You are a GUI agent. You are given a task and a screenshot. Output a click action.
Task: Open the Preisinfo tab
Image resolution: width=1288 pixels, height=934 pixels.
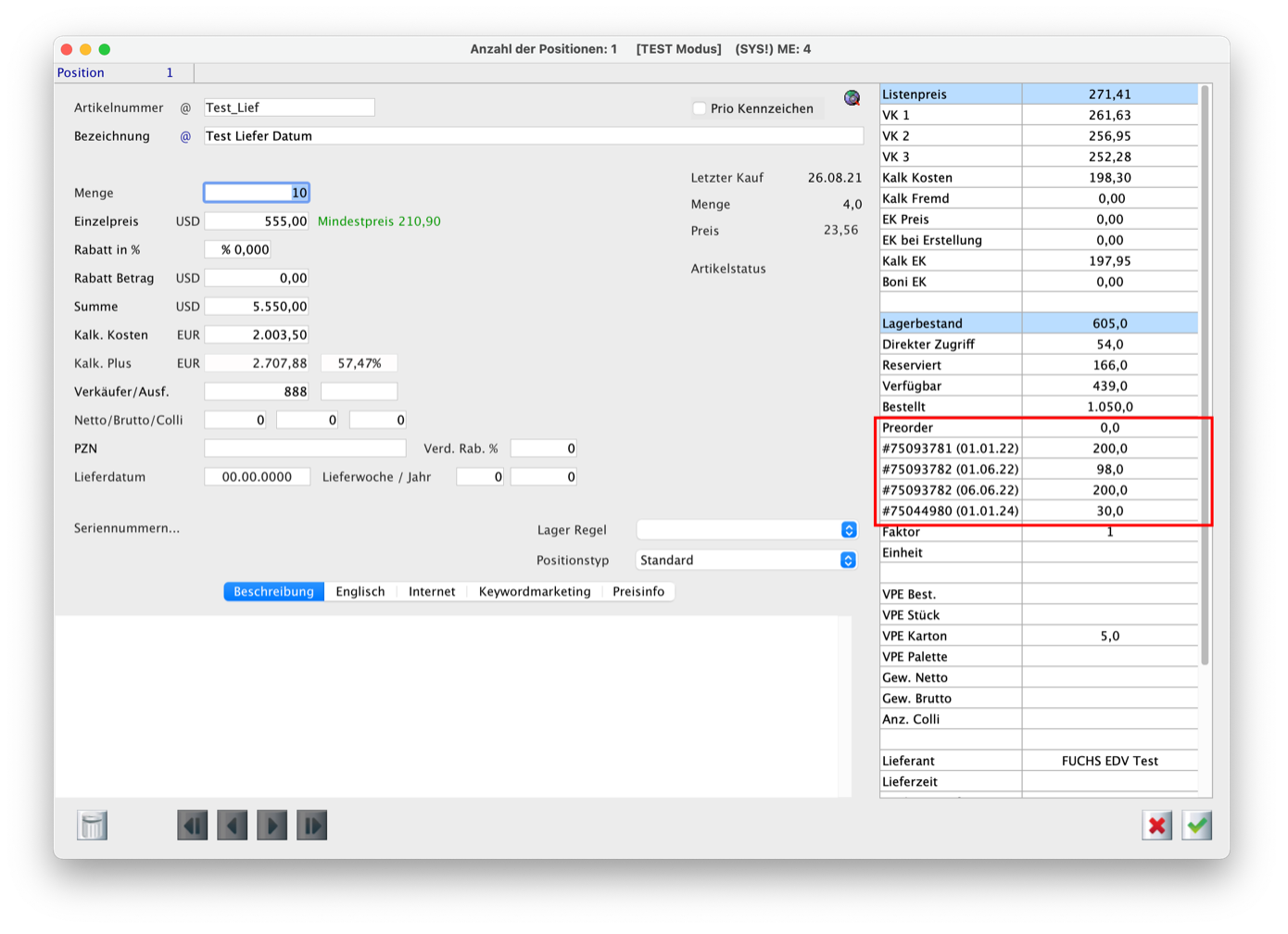638,591
